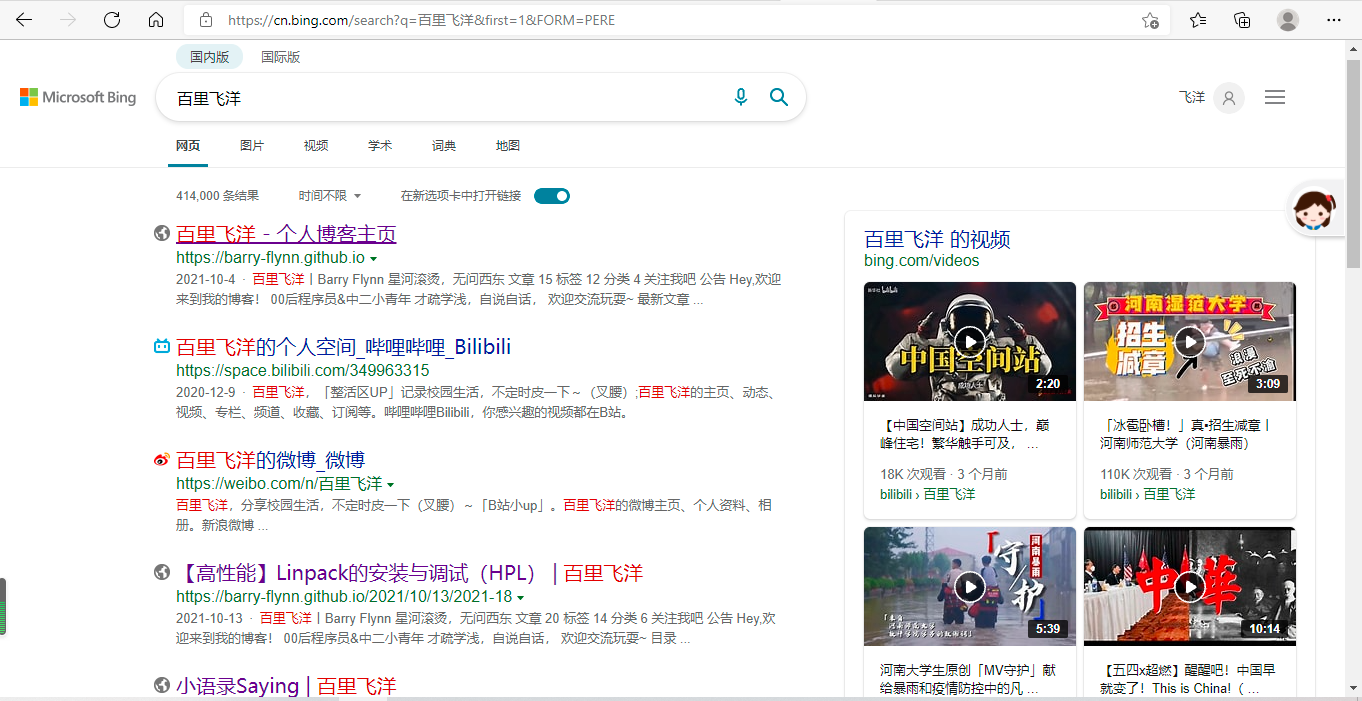Open the browser home page icon

[x=155, y=19]
